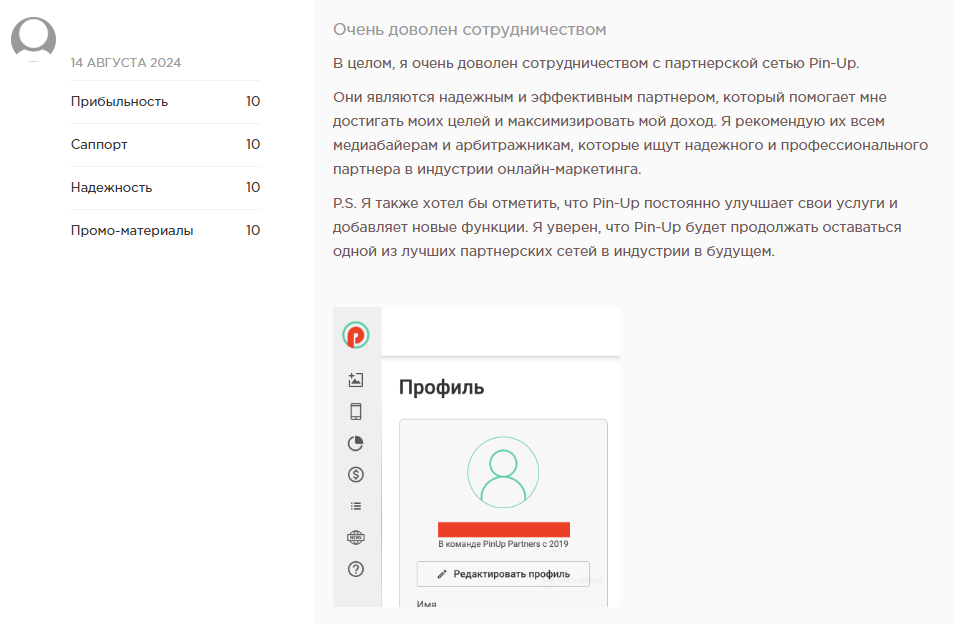The height and width of the screenshot is (624, 953).
Task: Open the pie chart statistics icon
Action: [x=356, y=443]
